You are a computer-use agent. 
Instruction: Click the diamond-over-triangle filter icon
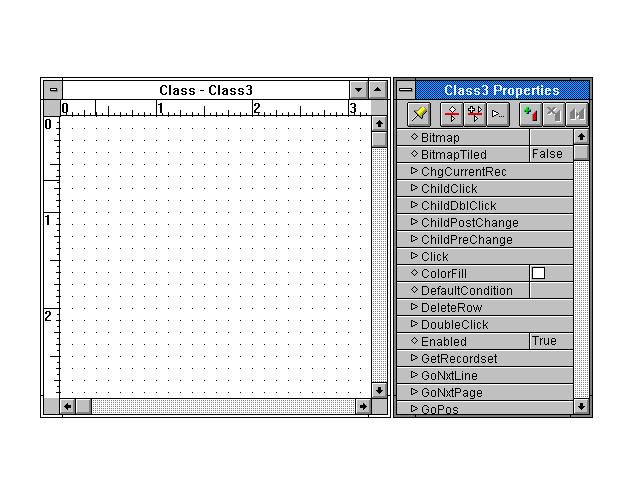click(x=452, y=114)
